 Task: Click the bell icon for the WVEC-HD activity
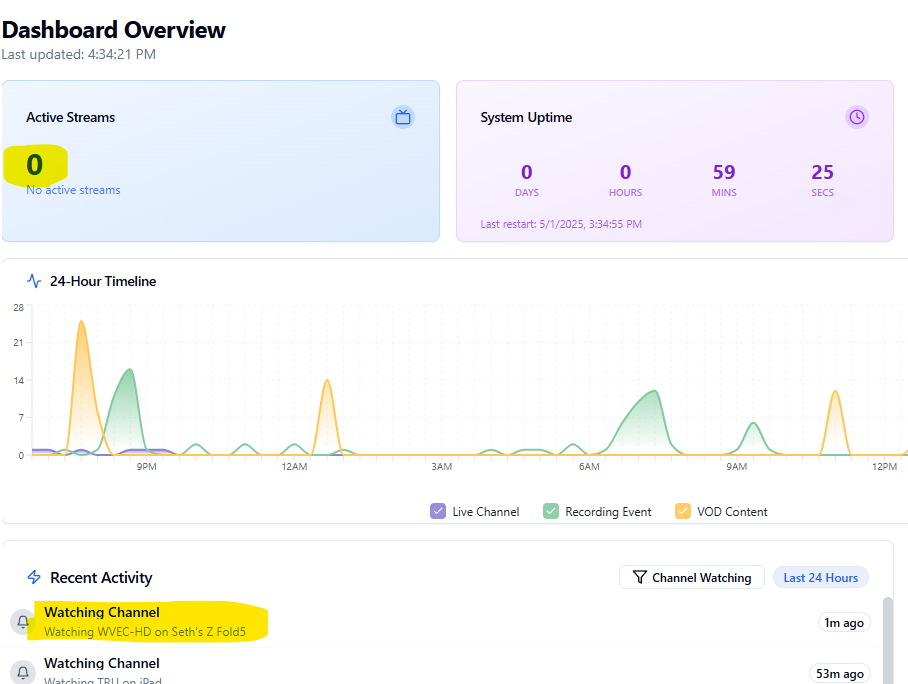23,622
